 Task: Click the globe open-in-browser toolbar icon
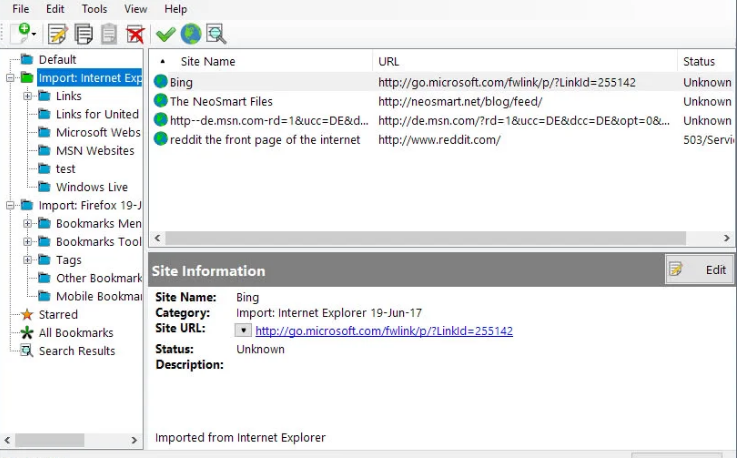(191, 34)
